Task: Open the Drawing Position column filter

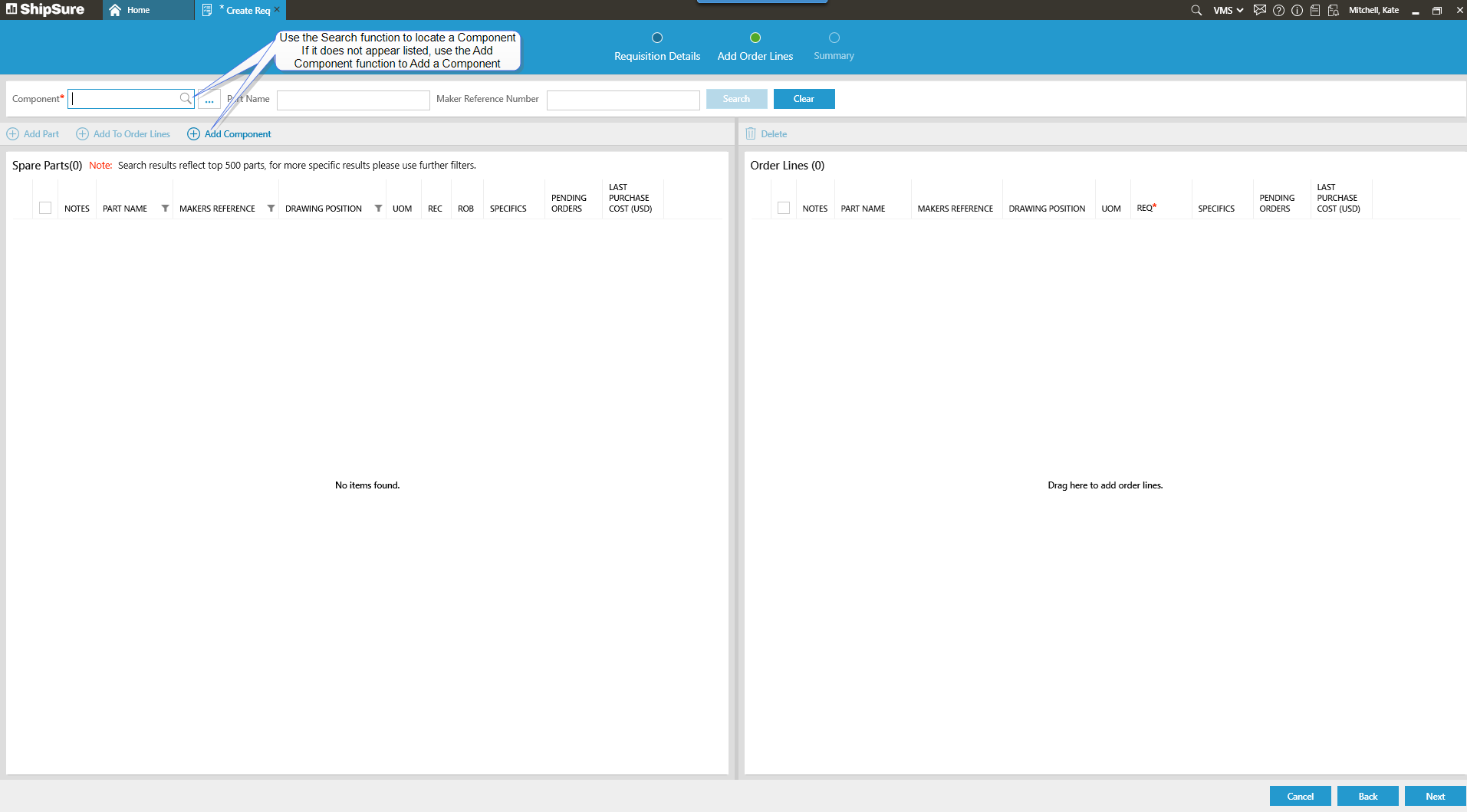Action: pyautogui.click(x=378, y=209)
